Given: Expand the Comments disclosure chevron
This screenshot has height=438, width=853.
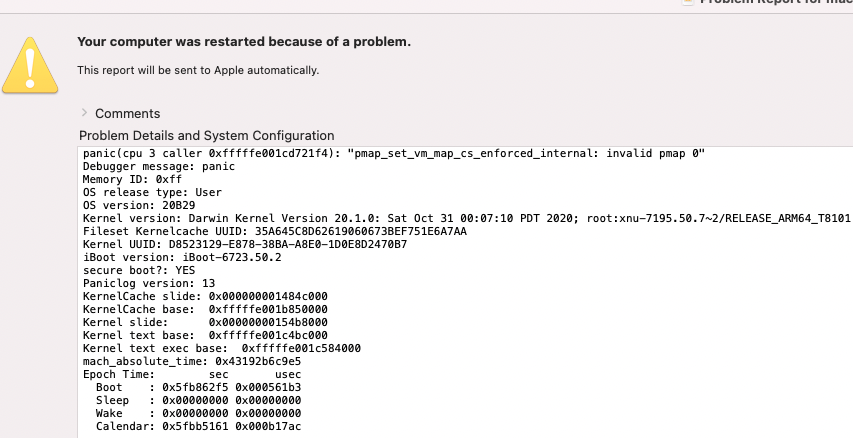Looking at the screenshot, I should (85, 113).
